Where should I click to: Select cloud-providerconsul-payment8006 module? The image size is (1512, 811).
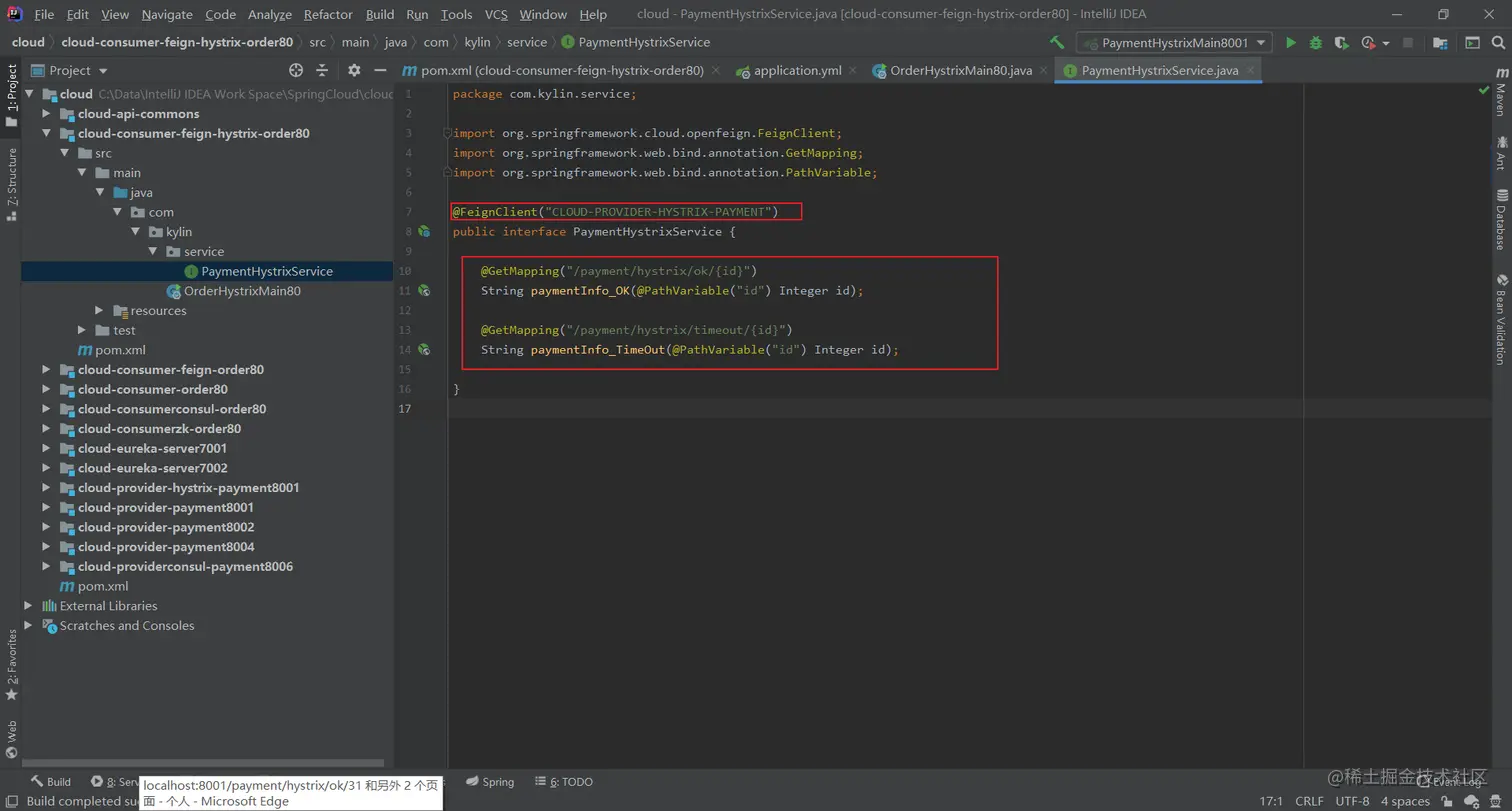pyautogui.click(x=185, y=567)
